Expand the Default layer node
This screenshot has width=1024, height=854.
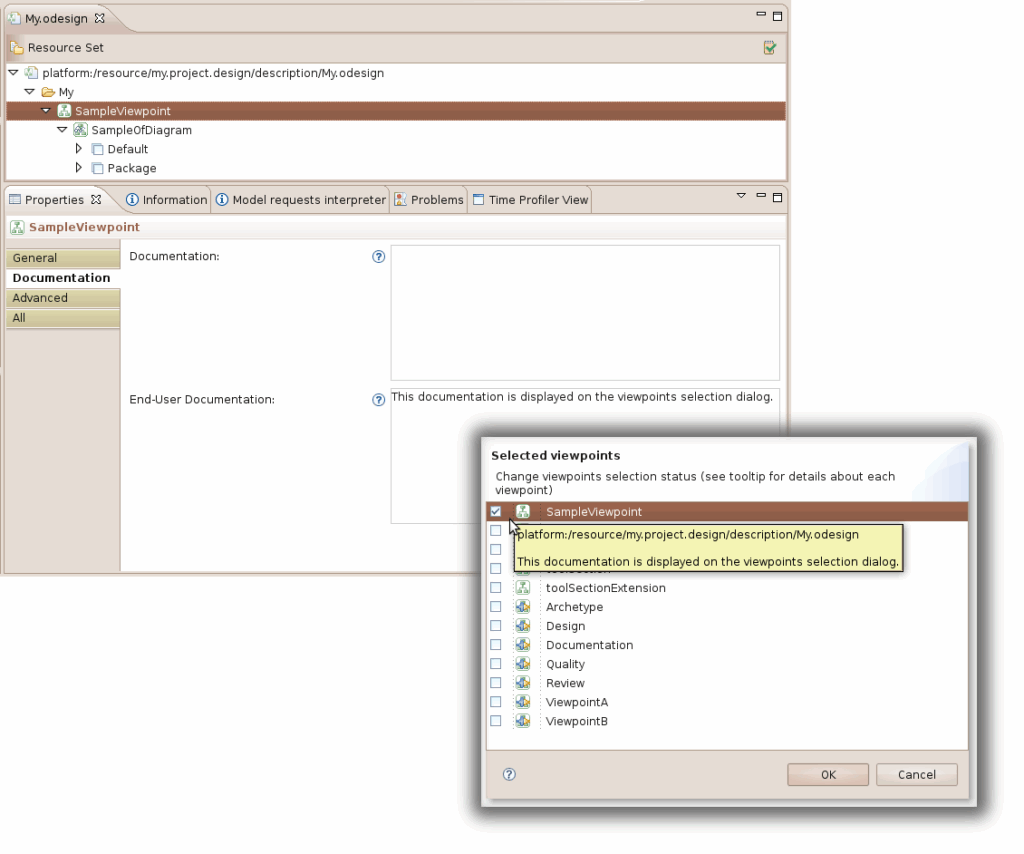coord(79,149)
